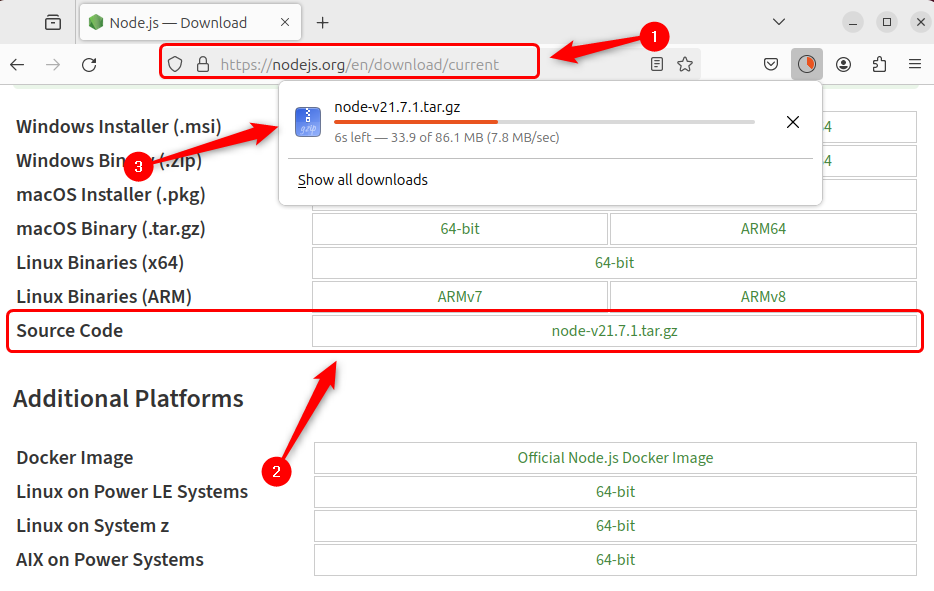Download Linux Binaries x64 64-bit

[614, 263]
